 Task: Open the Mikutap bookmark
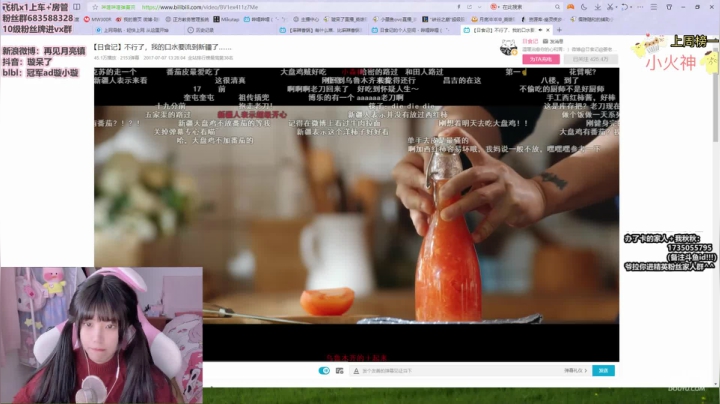[x=226, y=19]
